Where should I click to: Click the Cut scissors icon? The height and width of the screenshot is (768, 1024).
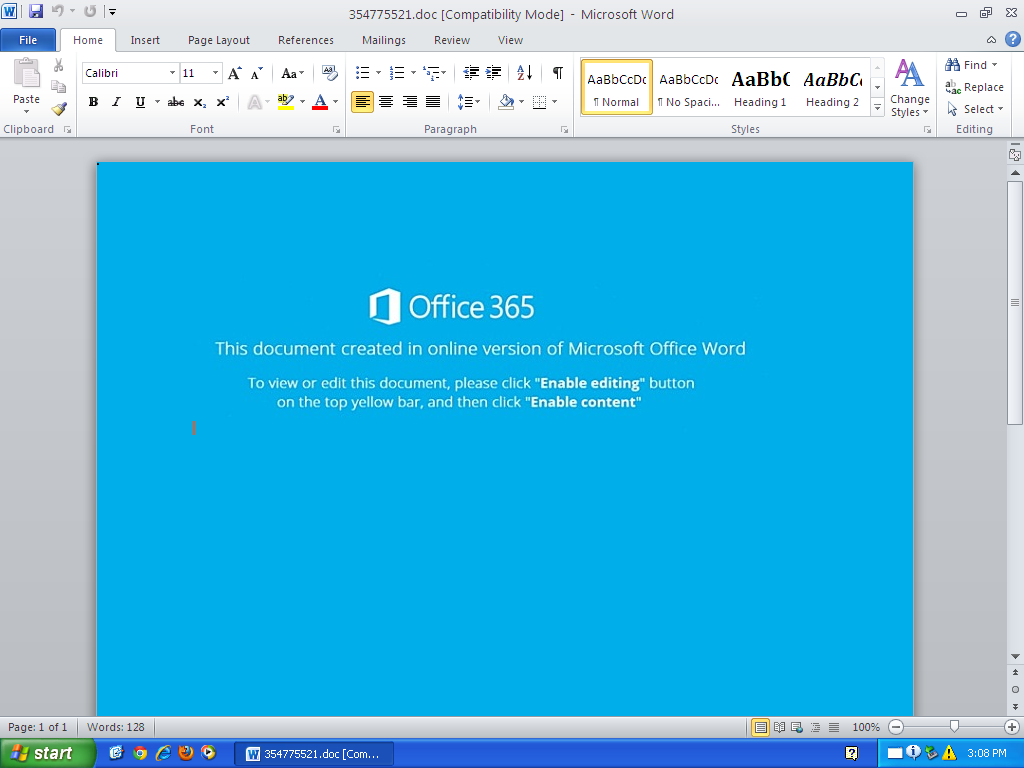[x=59, y=65]
